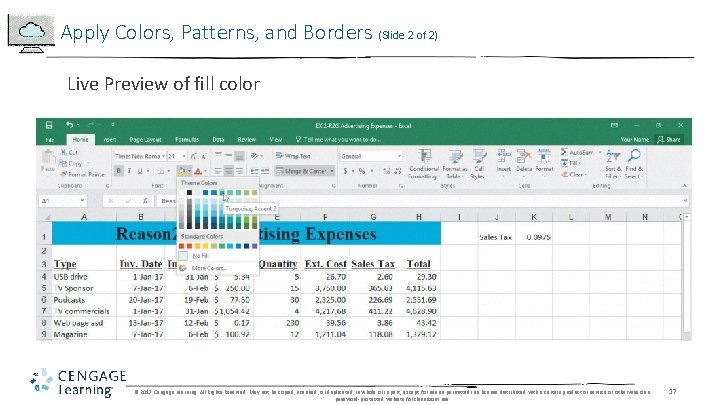Image resolution: width=720 pixels, height=405 pixels.
Task: Toggle Underline formatting
Action: pyautogui.click(x=140, y=171)
